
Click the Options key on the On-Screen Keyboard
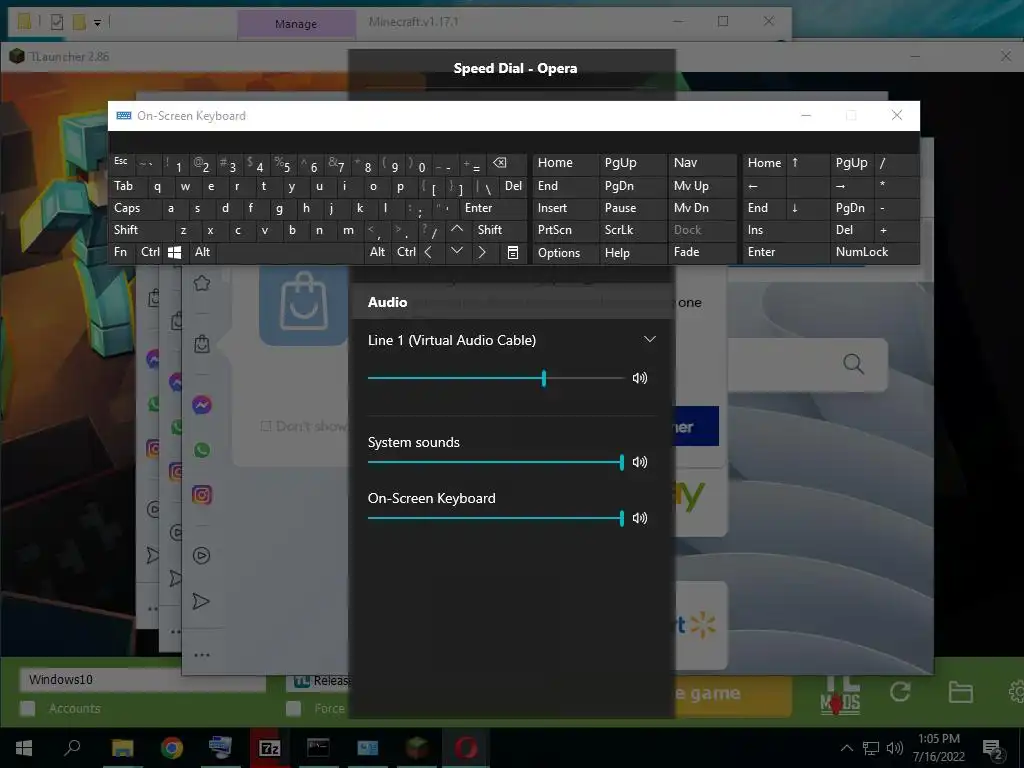click(559, 253)
